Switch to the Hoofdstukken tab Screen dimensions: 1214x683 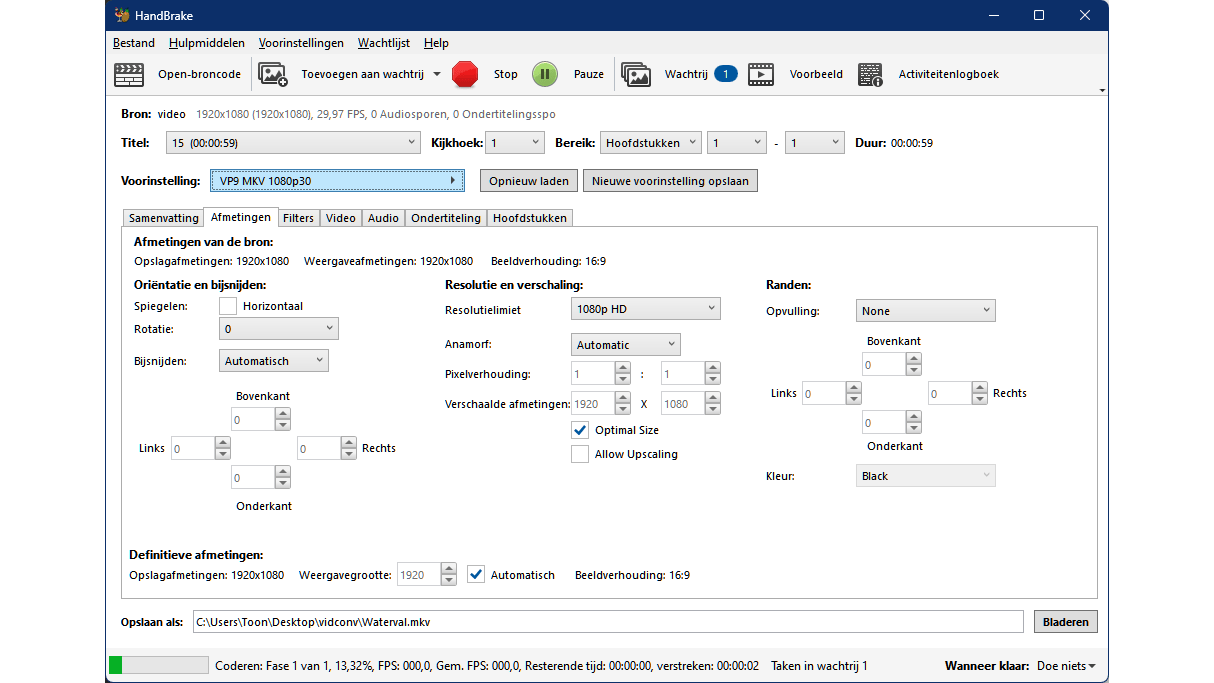(530, 218)
